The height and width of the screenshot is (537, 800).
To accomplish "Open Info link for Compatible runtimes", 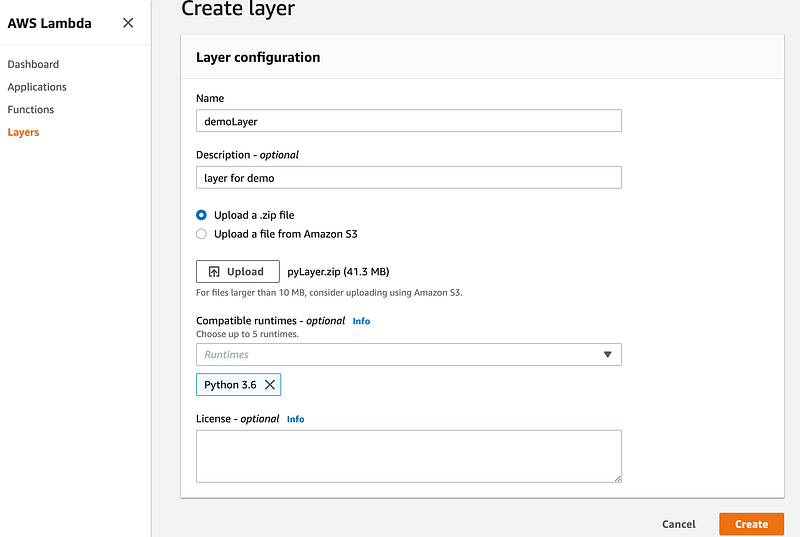I will 361,321.
